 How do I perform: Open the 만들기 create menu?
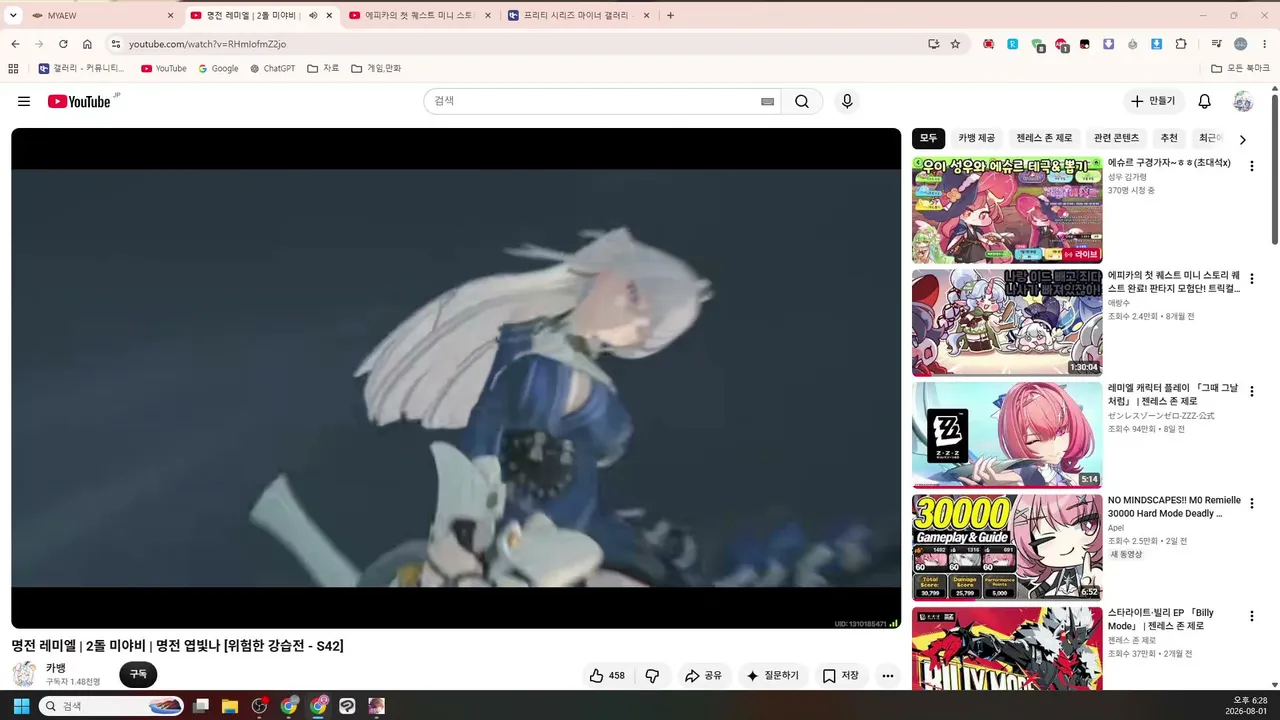point(1155,101)
